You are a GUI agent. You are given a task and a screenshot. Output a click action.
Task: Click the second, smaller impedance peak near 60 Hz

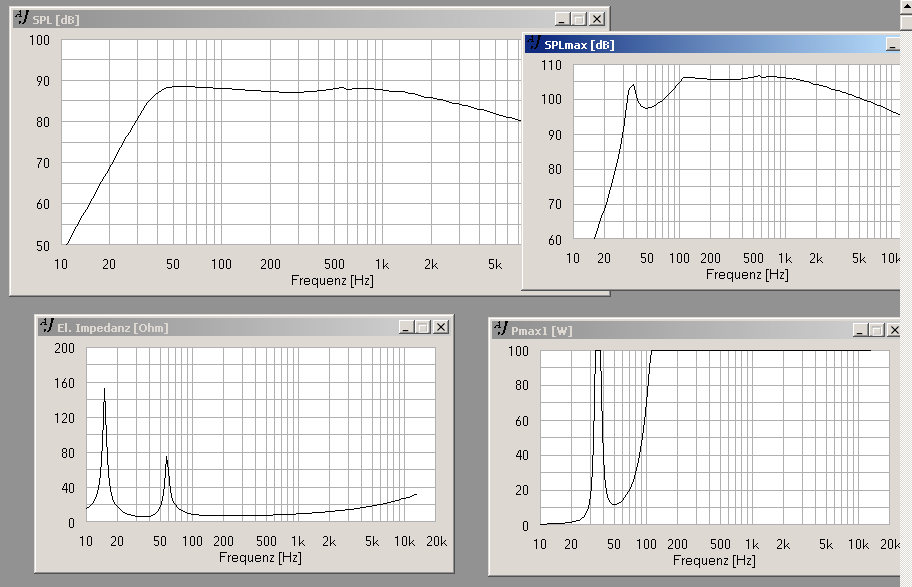click(x=167, y=458)
